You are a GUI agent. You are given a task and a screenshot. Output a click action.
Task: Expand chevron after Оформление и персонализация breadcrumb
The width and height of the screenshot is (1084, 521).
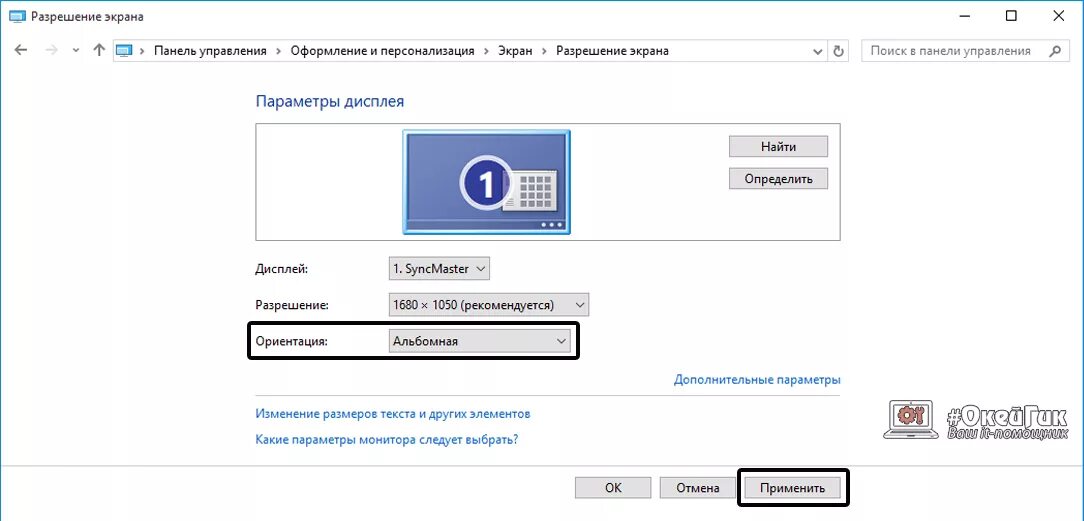[487, 51]
